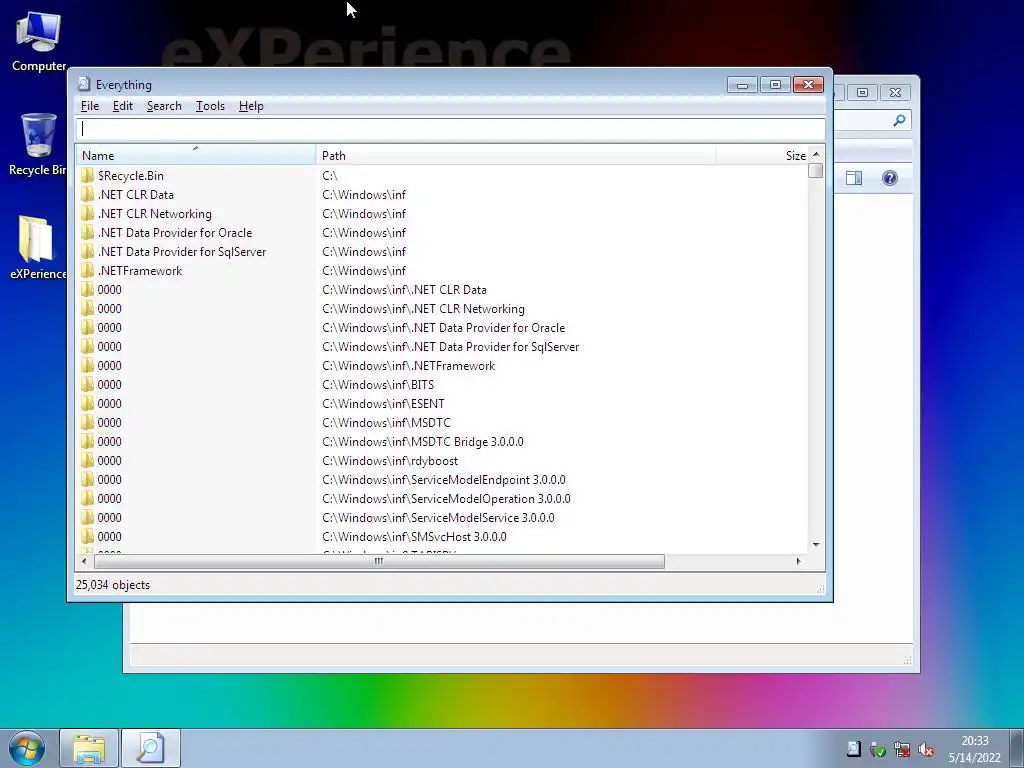Image resolution: width=1024 pixels, height=768 pixels.
Task: Click path C:\Windows\inf\rdyboost
Action: point(390,460)
